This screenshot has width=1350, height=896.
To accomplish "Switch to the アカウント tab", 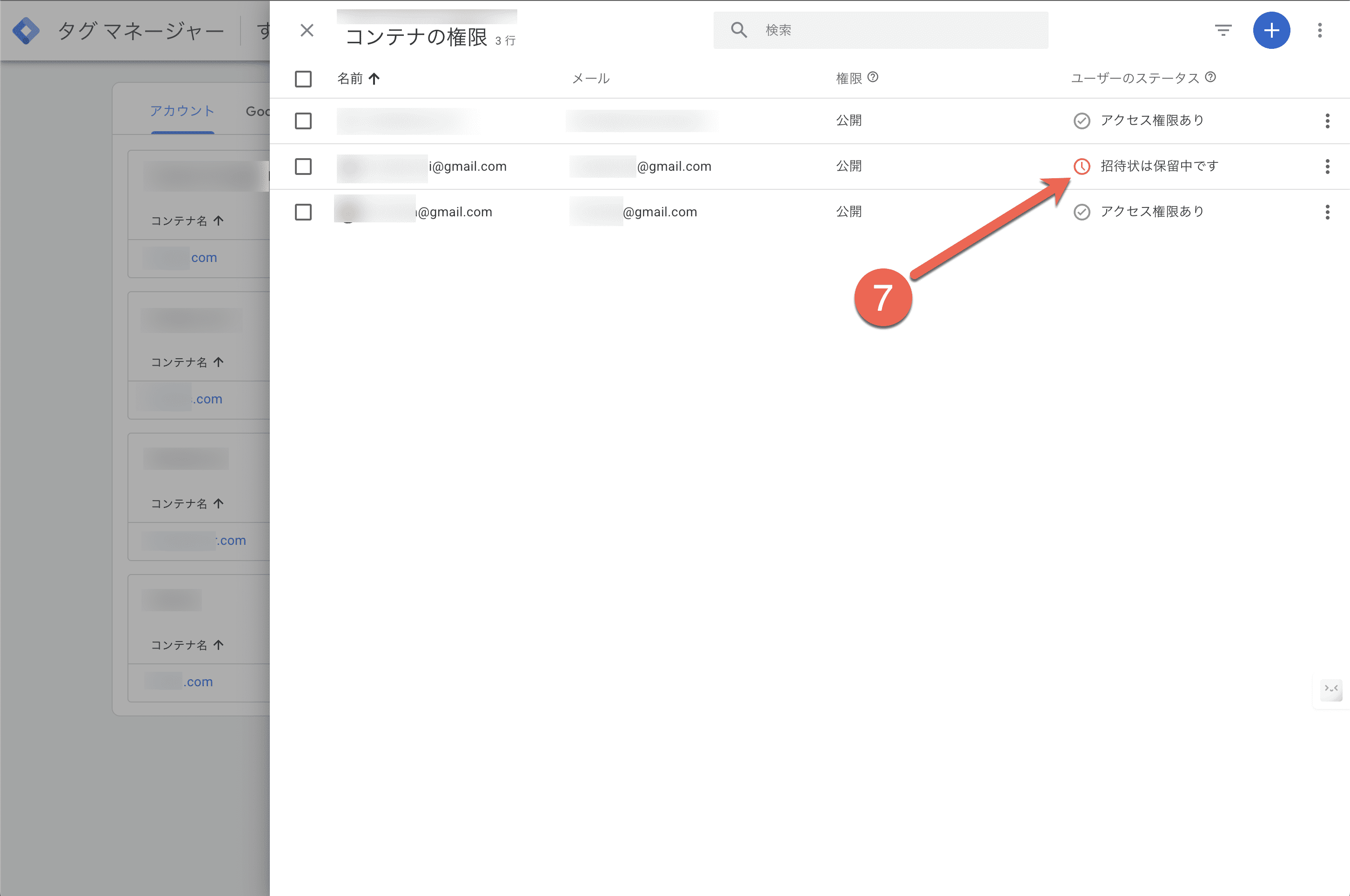I will 182,112.
